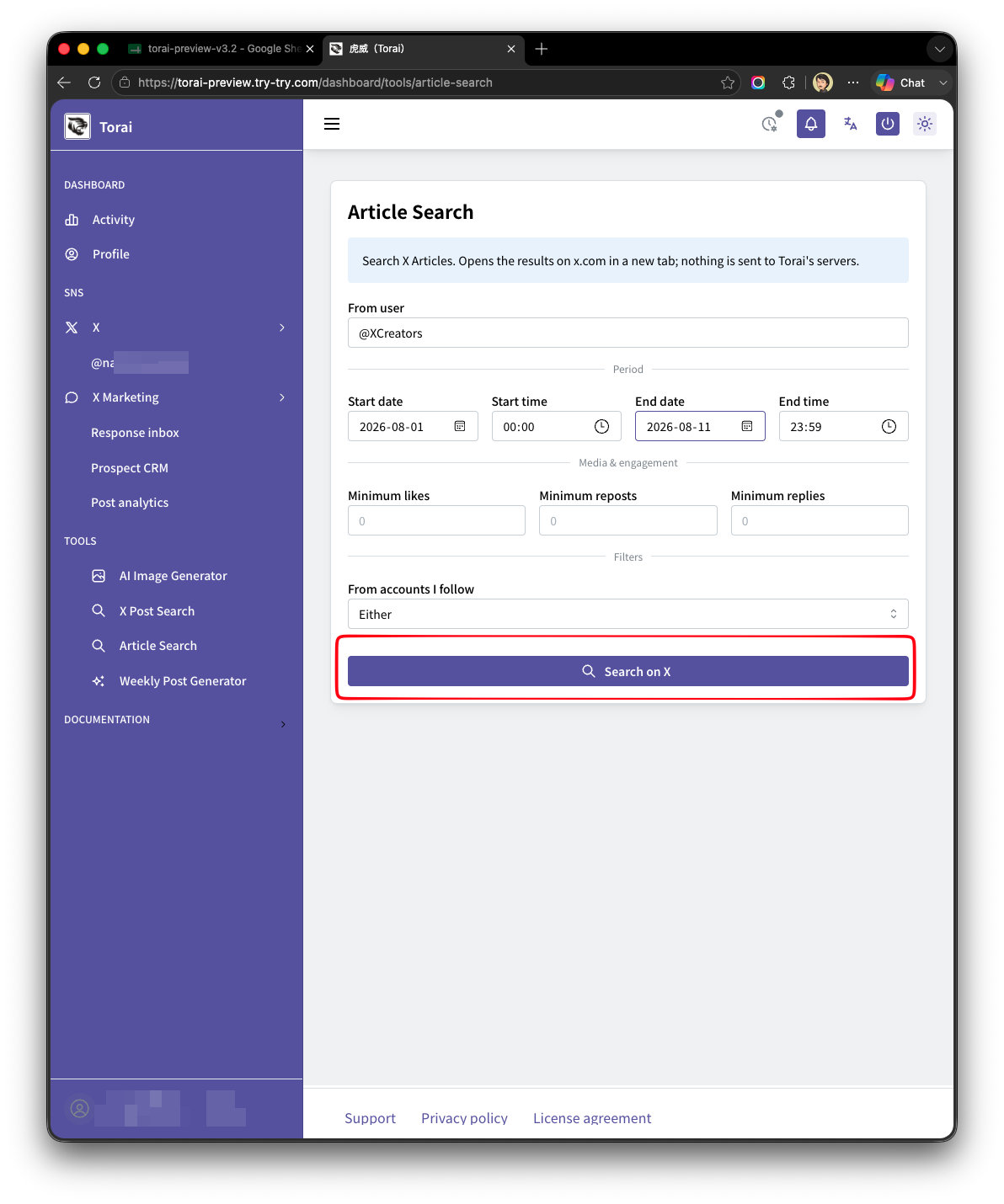Select Article Search in sidebar

pos(158,646)
